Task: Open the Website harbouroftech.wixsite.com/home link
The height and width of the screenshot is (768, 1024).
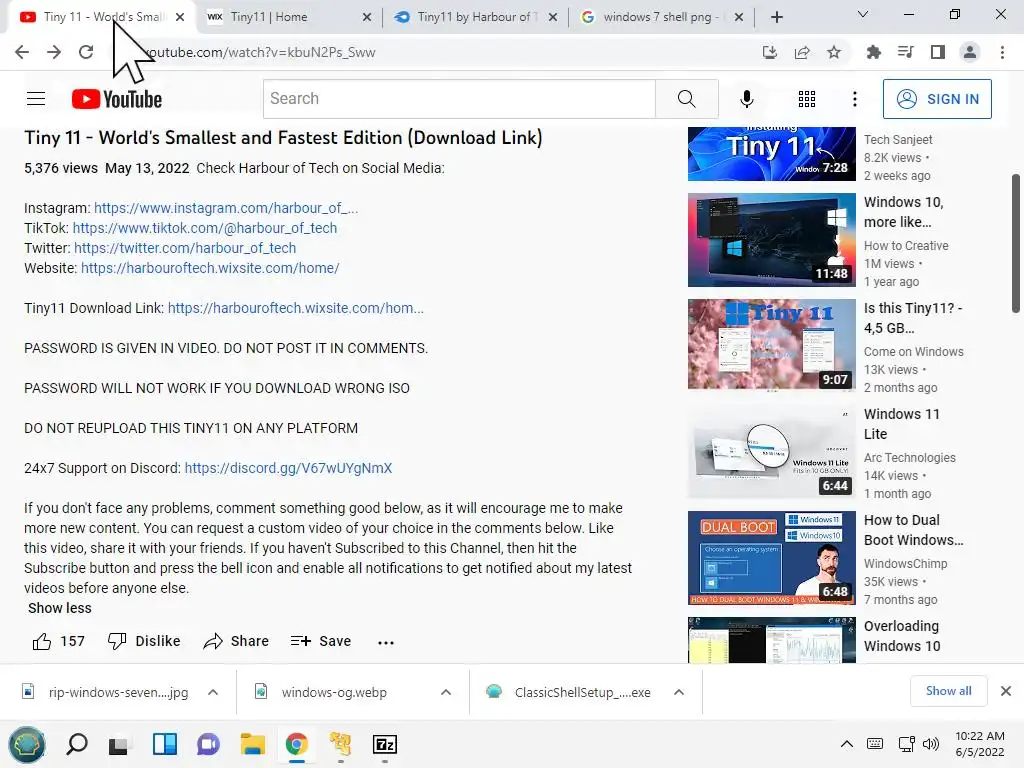Action: tap(210, 268)
